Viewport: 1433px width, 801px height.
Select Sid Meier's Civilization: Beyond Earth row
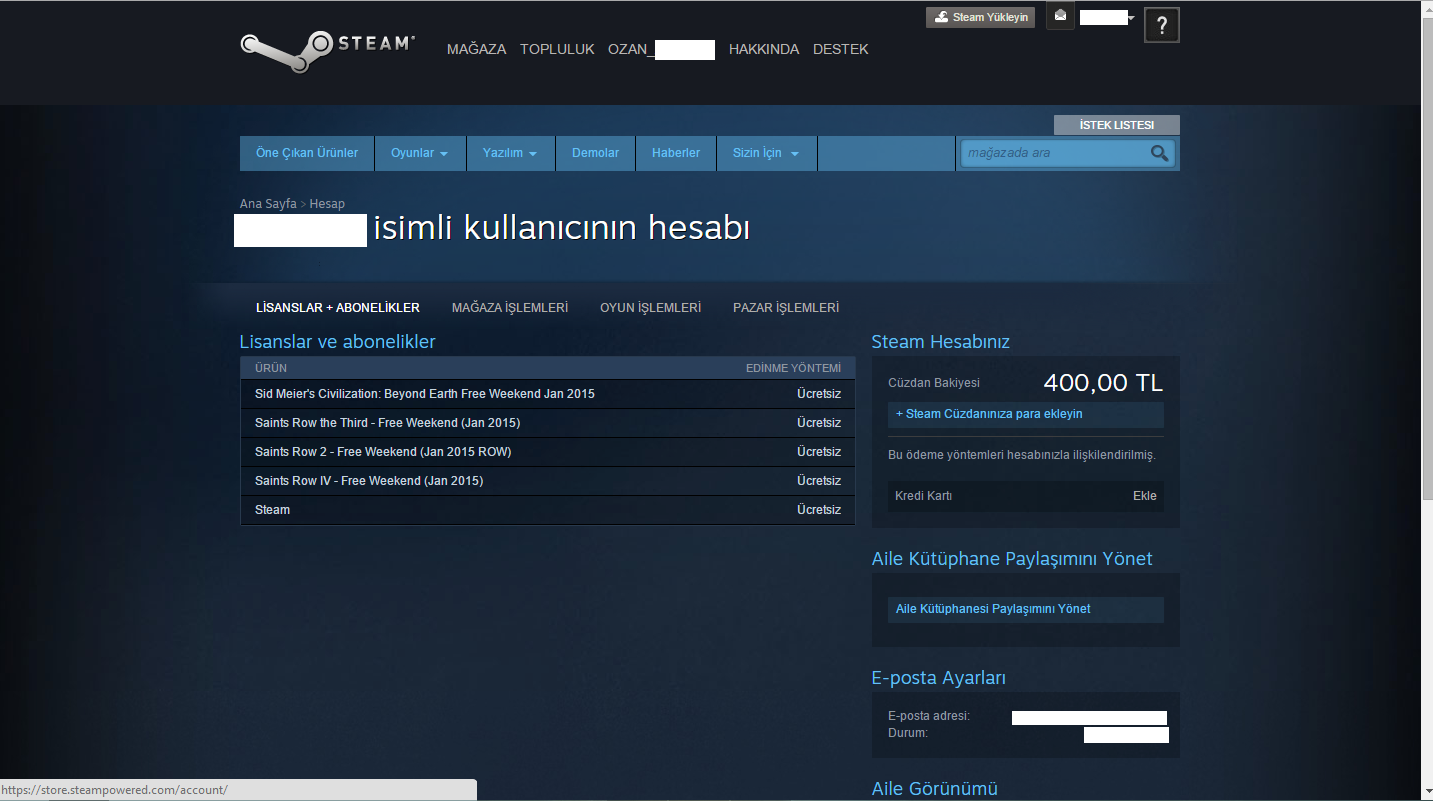pos(548,394)
